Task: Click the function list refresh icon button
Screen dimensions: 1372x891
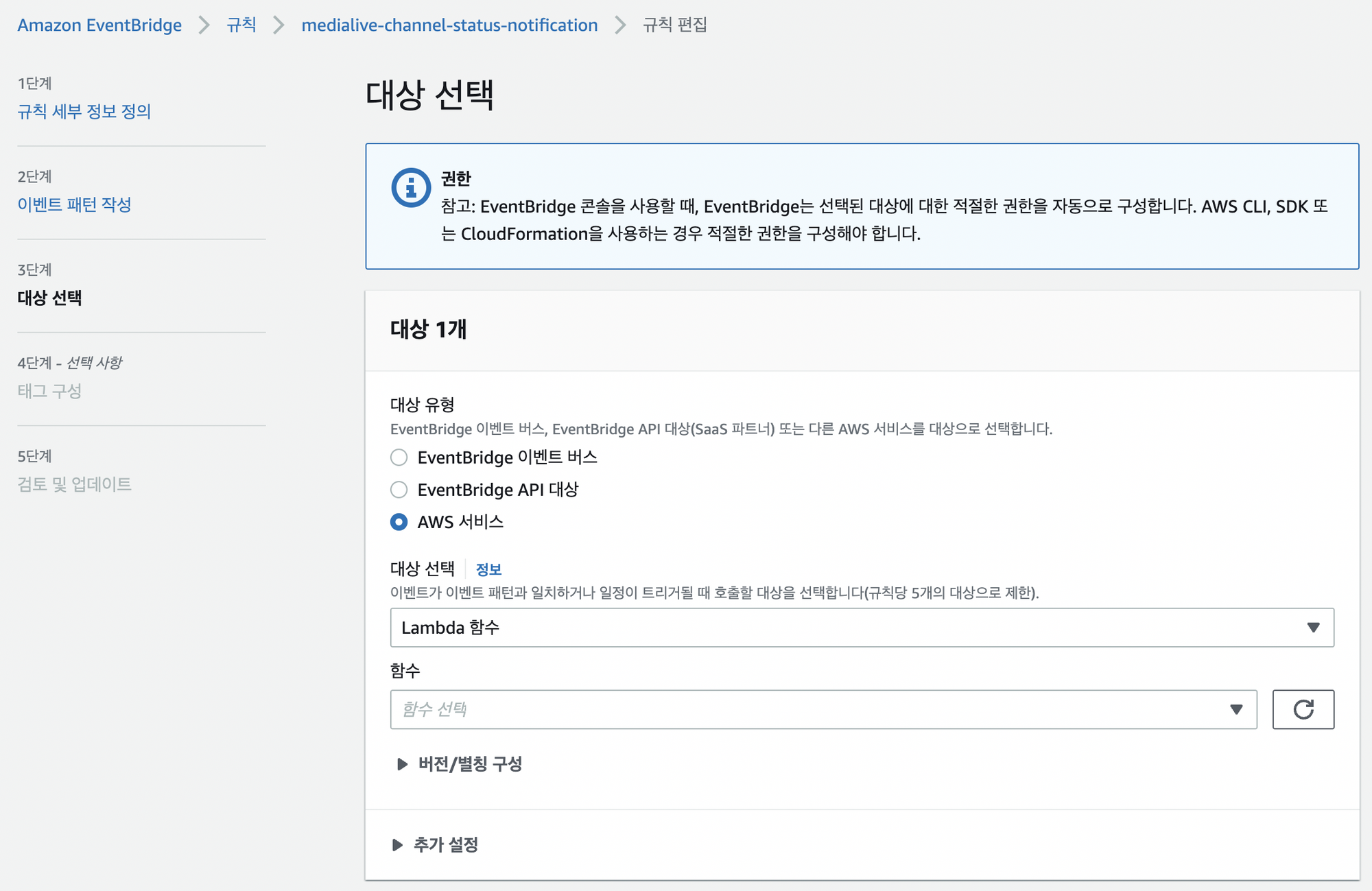Action: [x=1303, y=709]
